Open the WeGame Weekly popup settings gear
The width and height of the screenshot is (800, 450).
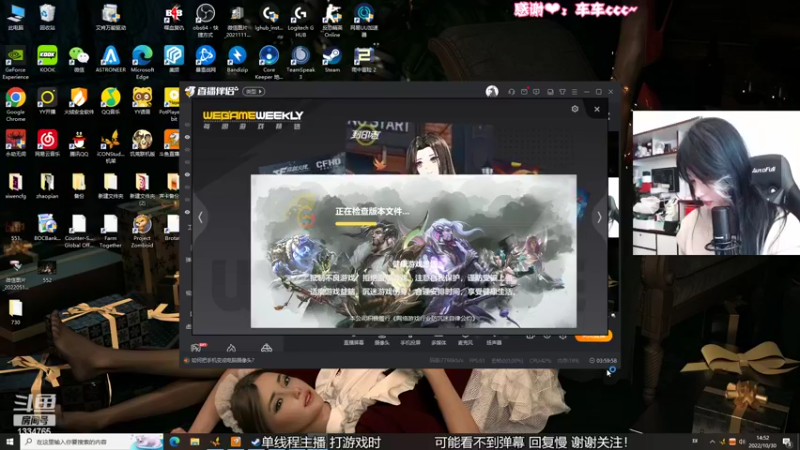tap(575, 109)
